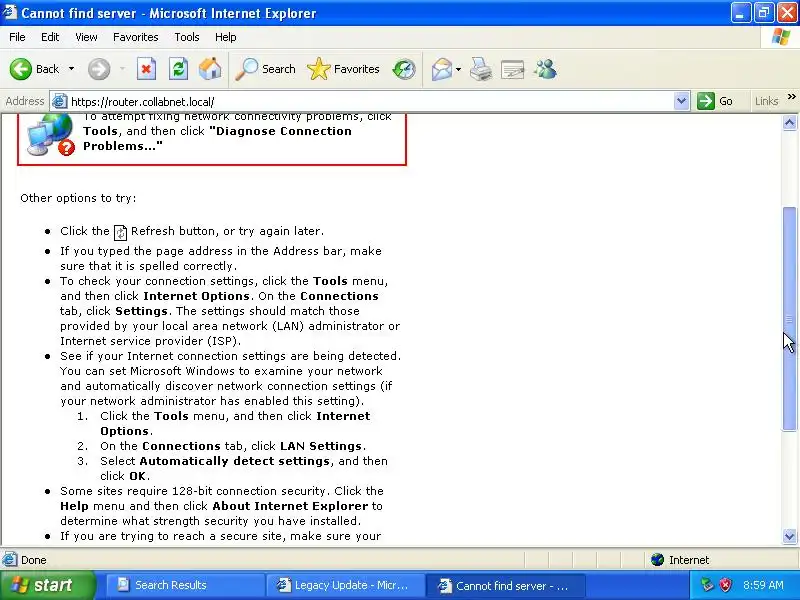Click the scrollbar down arrow
The height and width of the screenshot is (600, 800).
(x=789, y=536)
